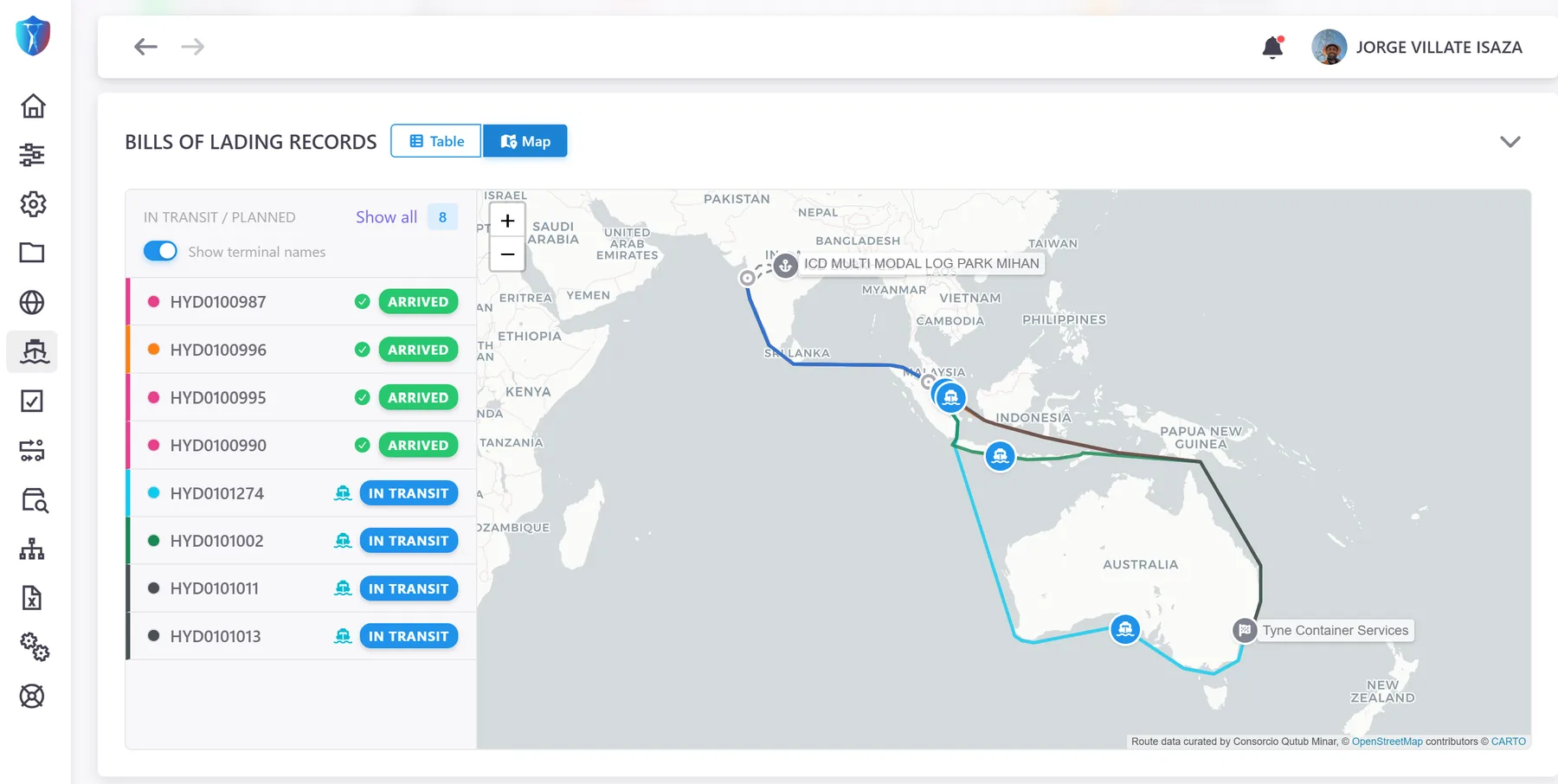Open the double gears icon in sidebar
Screen dimensions: 1558x784
tap(35, 646)
